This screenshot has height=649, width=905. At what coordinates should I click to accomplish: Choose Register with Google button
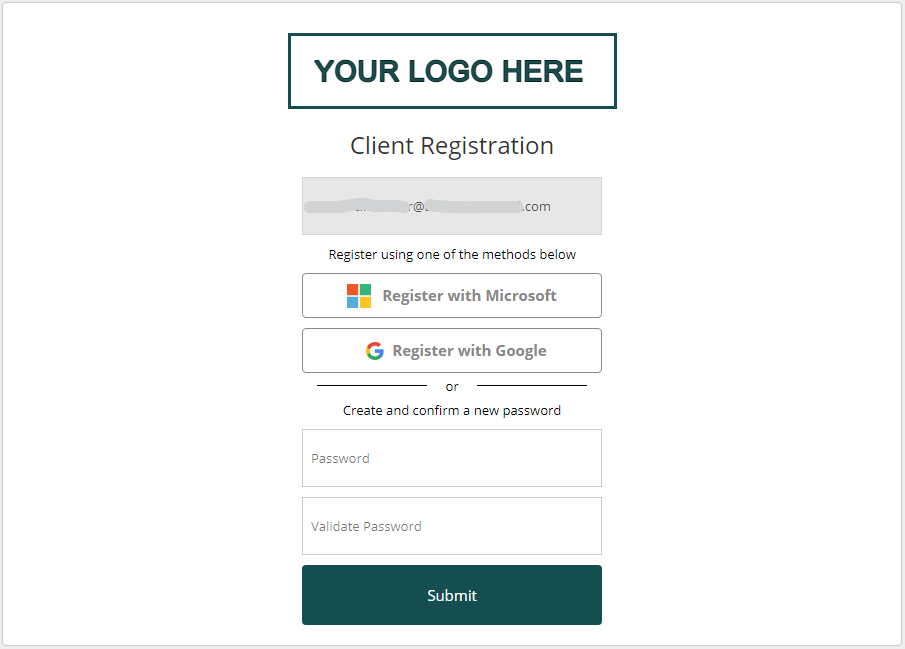(x=452, y=350)
